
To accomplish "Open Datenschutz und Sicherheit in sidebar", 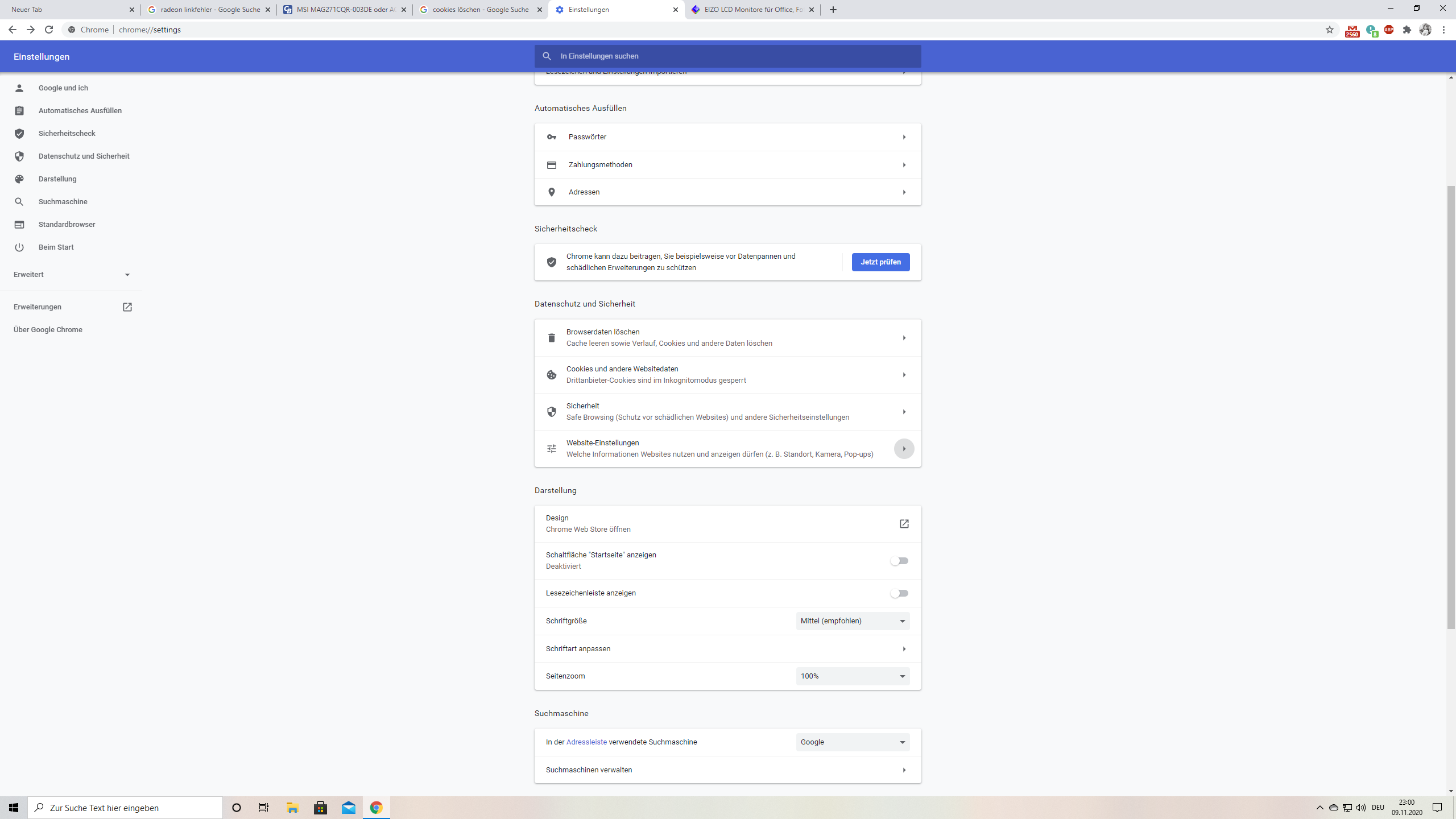I will pyautogui.click(x=84, y=156).
